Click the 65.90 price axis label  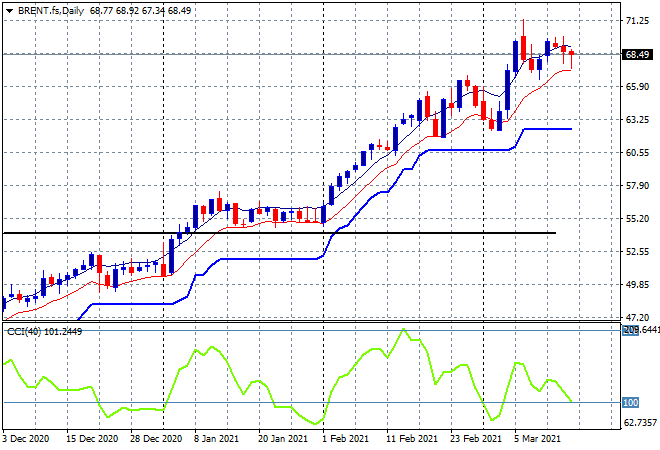point(637,87)
